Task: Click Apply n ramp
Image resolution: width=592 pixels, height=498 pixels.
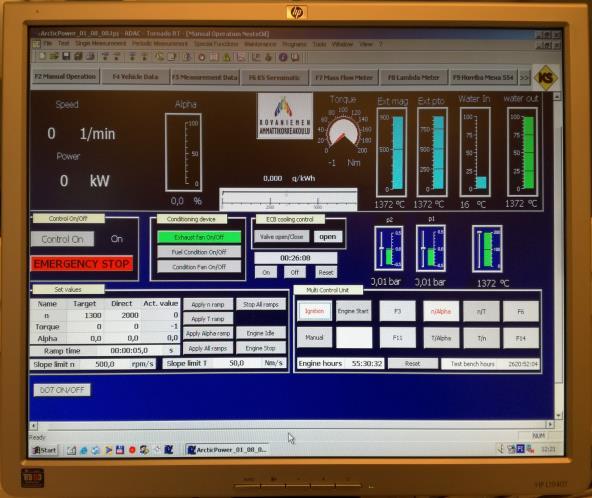Action: tap(208, 304)
